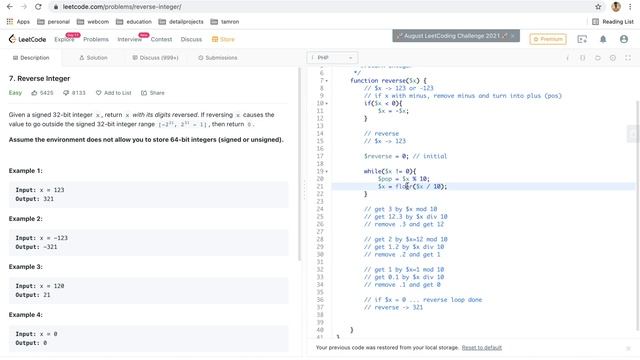Open the webcom bookmarks folder
Viewport: 640px width, 360px height.
point(93,22)
